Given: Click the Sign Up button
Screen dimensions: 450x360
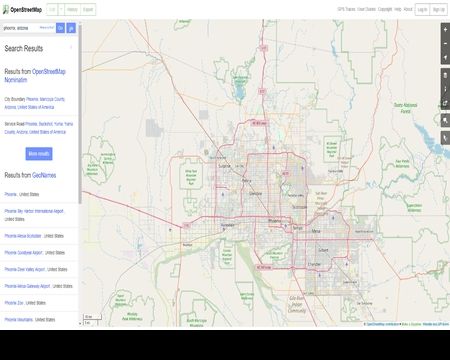Looking at the screenshot, I should [438, 10].
